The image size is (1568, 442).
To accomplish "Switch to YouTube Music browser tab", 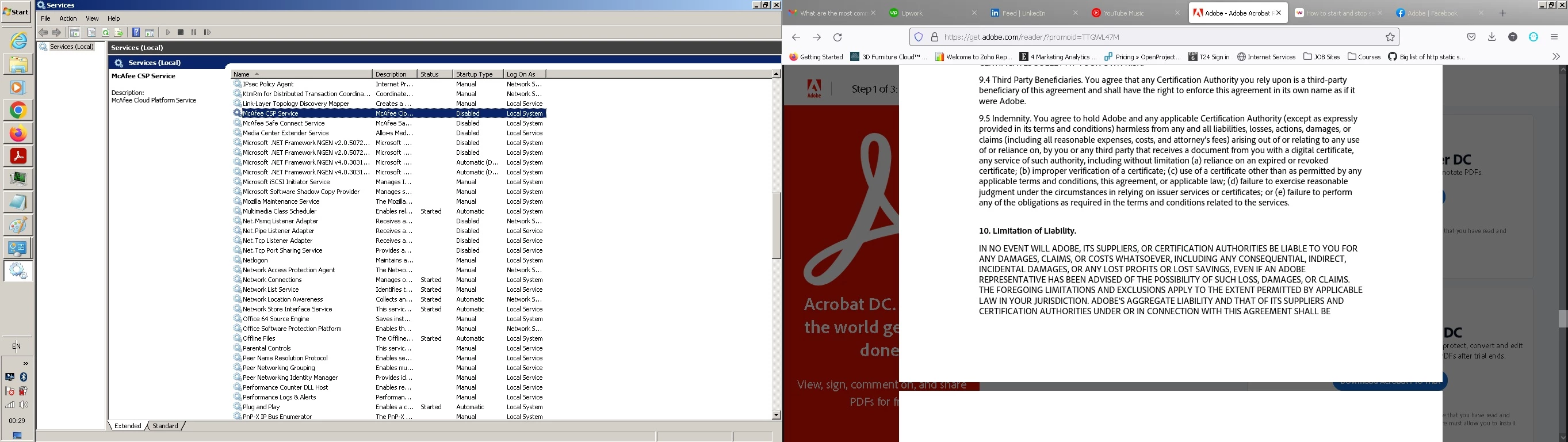I will 1135,13.
